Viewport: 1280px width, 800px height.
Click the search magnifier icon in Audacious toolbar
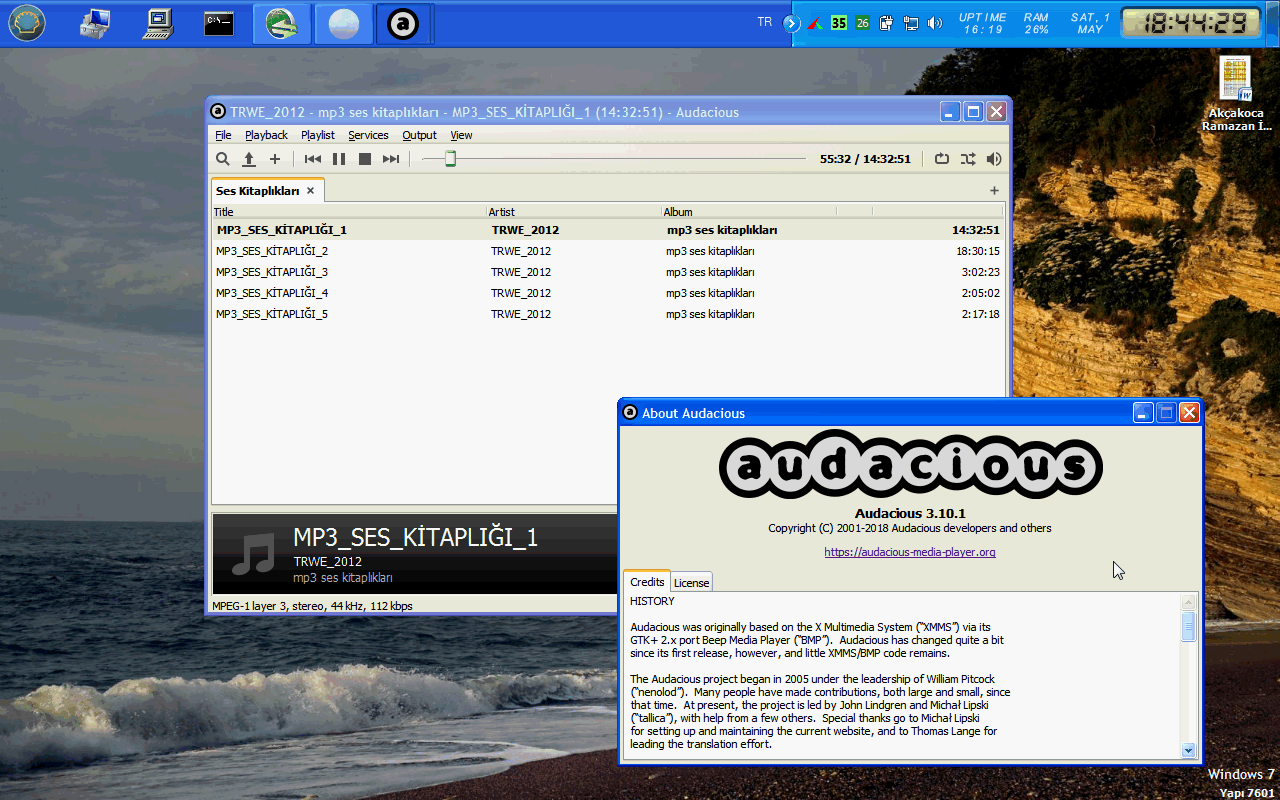223,159
